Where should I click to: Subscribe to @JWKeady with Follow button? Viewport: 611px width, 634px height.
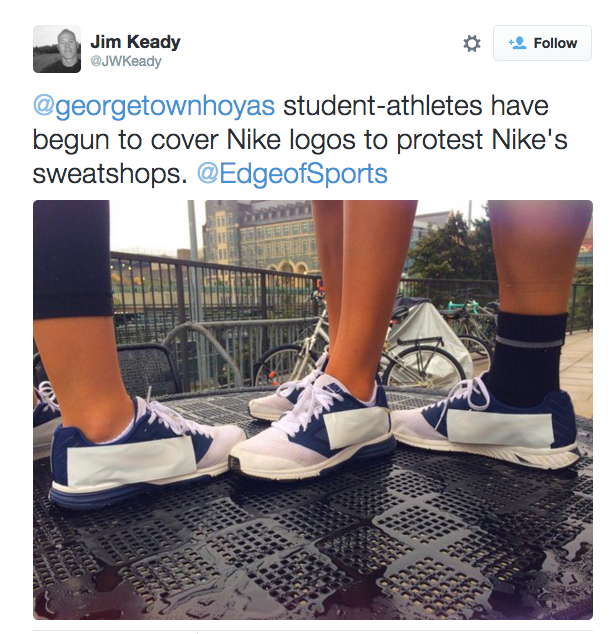[542, 43]
